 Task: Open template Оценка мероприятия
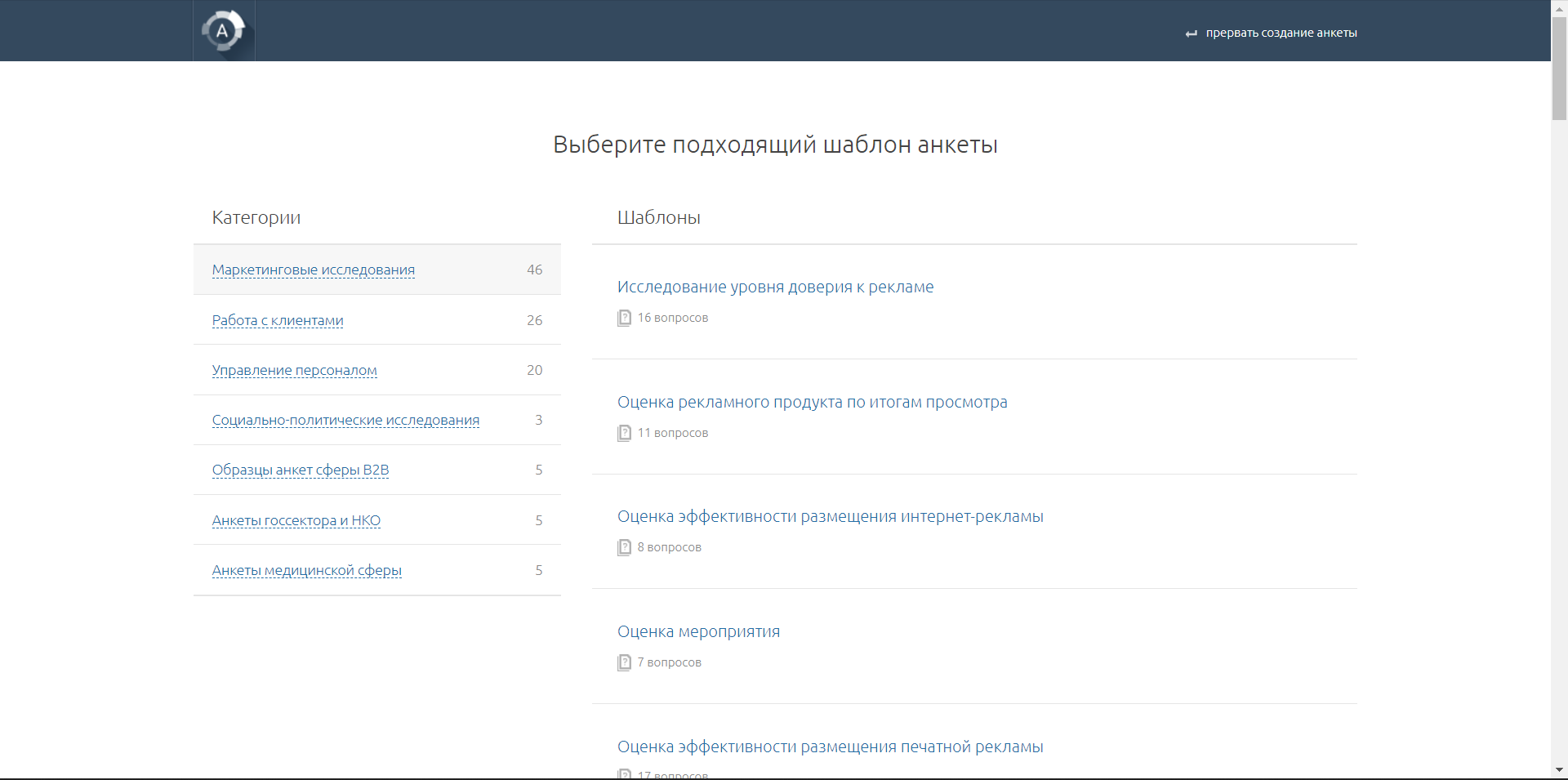click(x=698, y=631)
